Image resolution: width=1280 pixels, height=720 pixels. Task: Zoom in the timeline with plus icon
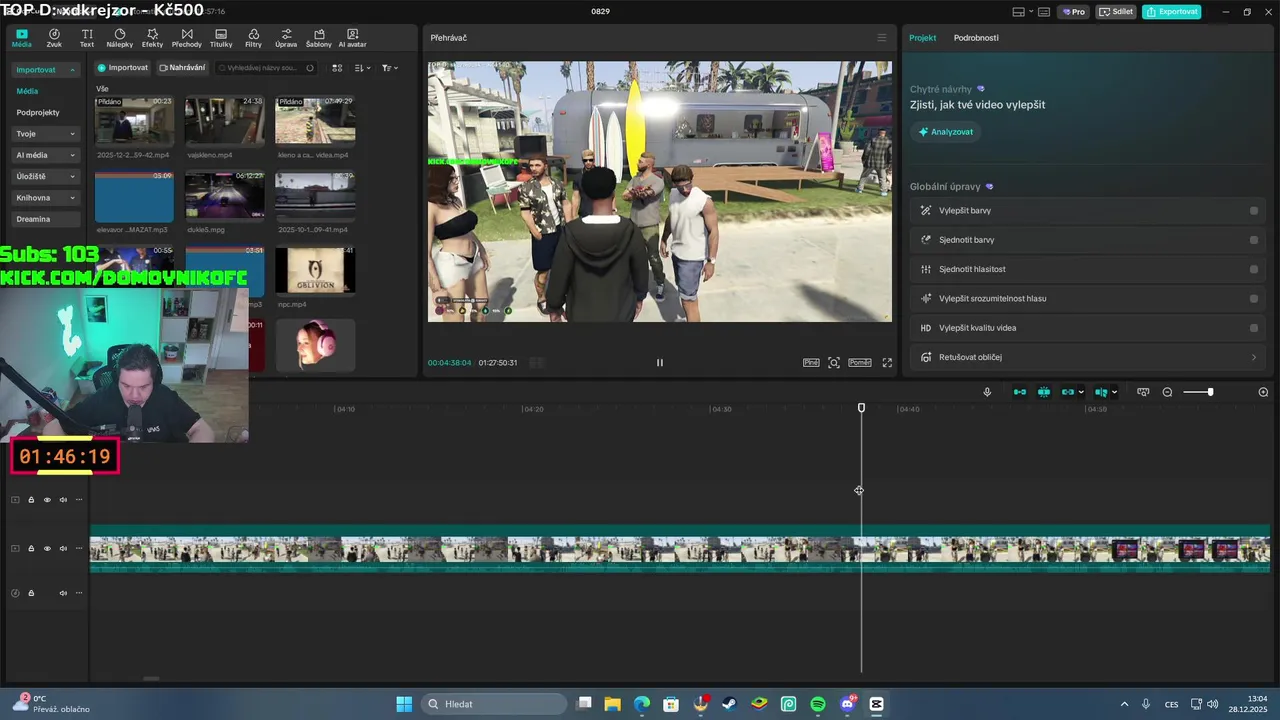click(1263, 392)
